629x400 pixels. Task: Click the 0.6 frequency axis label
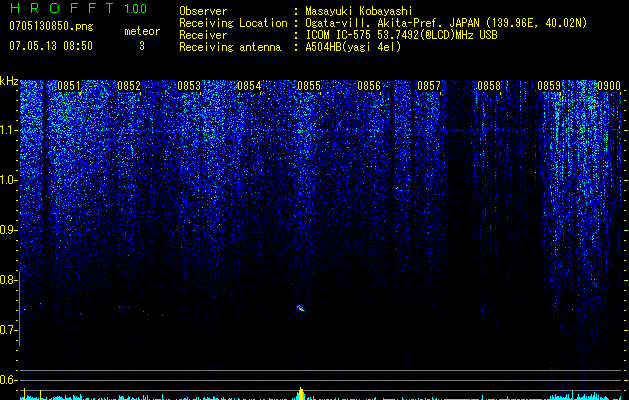pyautogui.click(x=8, y=380)
